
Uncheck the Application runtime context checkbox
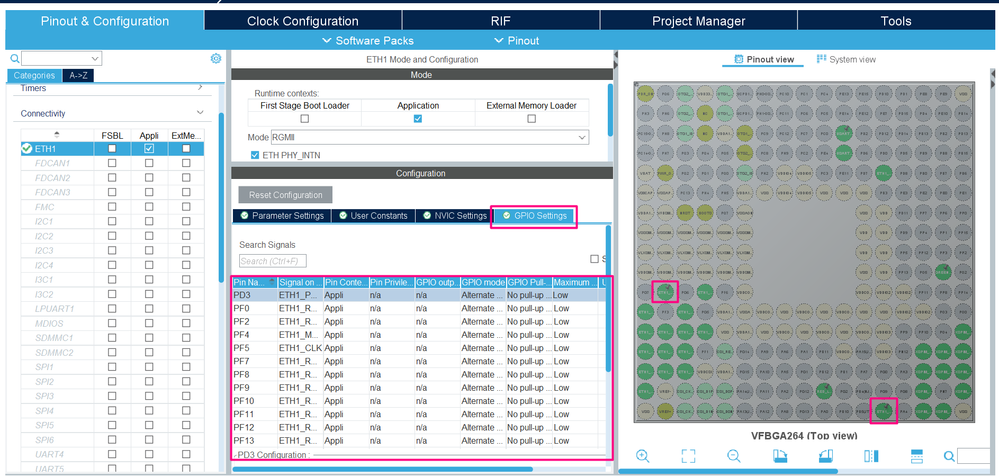pyautogui.click(x=418, y=118)
